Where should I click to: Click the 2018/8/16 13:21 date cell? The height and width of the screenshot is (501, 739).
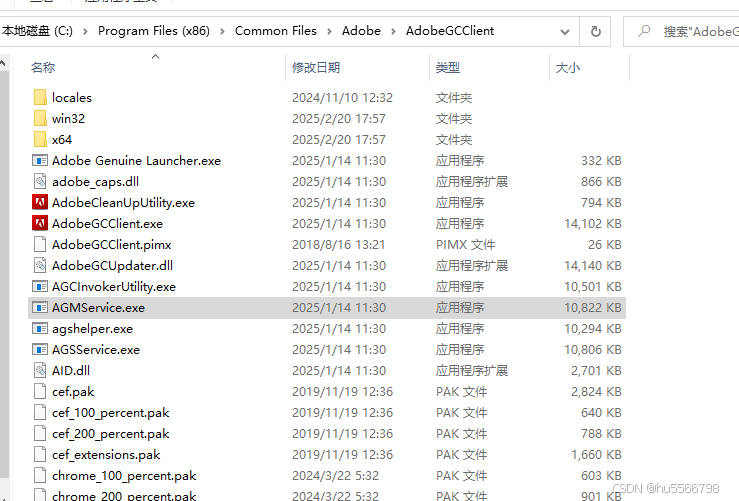338,245
